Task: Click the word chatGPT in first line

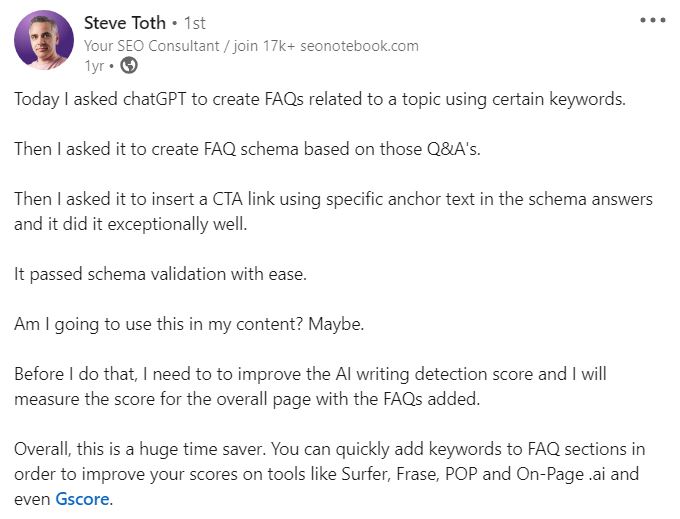Action: [x=154, y=99]
